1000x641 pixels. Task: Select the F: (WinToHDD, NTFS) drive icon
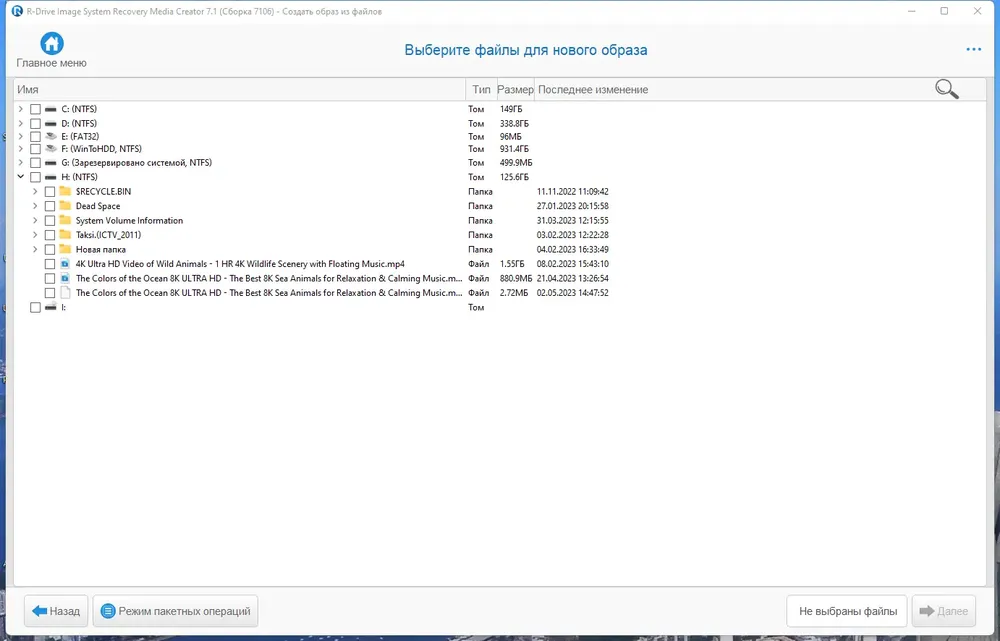(51, 149)
